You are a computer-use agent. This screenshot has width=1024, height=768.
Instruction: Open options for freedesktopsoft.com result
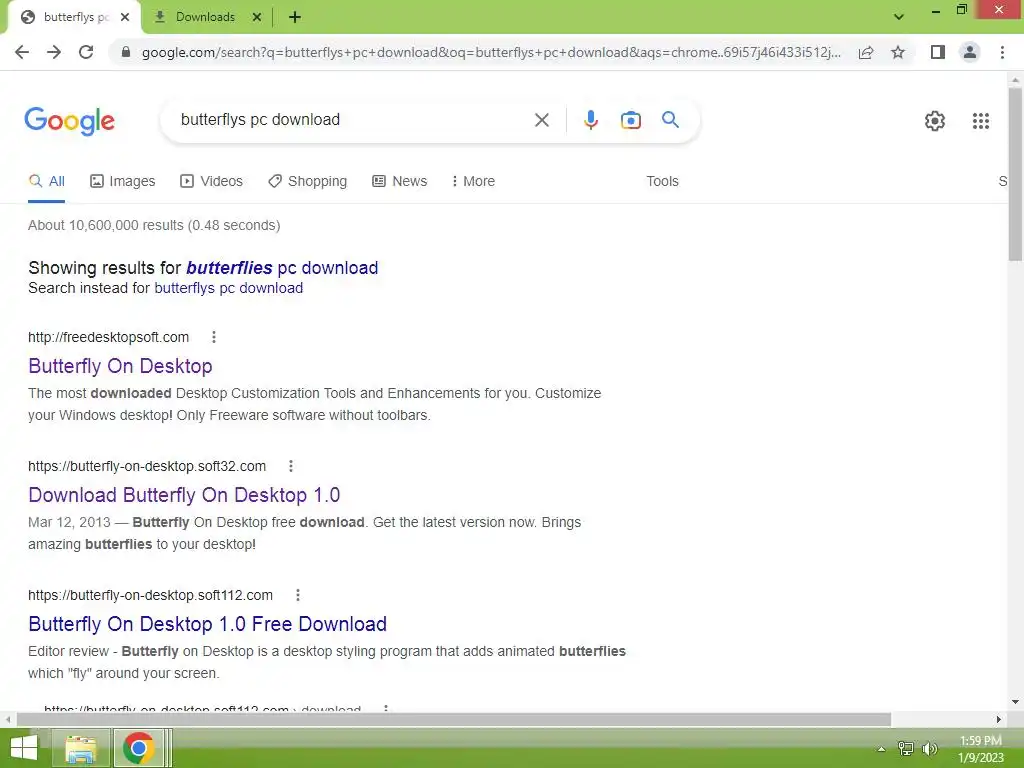pyautogui.click(x=214, y=337)
